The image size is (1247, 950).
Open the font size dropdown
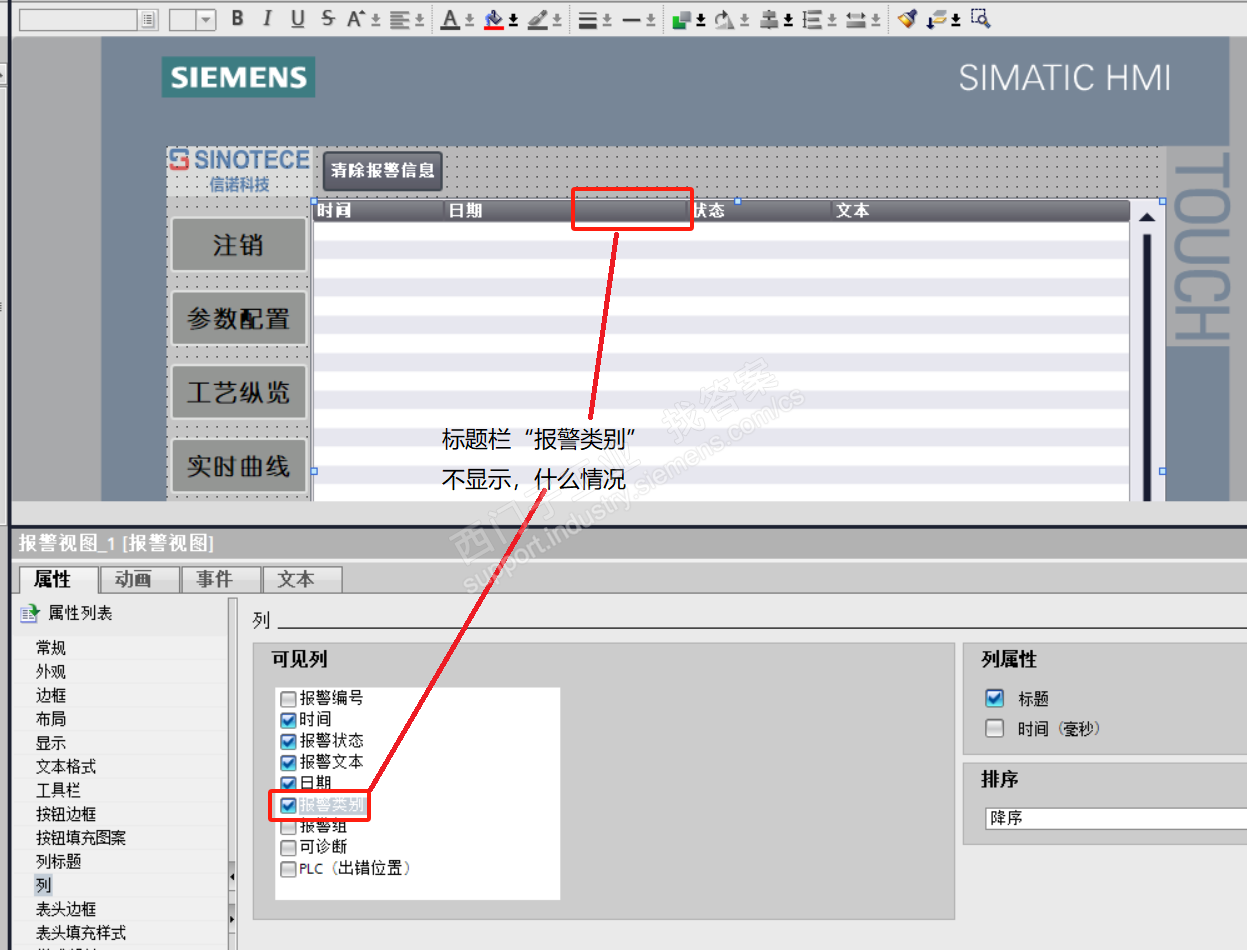tap(206, 19)
